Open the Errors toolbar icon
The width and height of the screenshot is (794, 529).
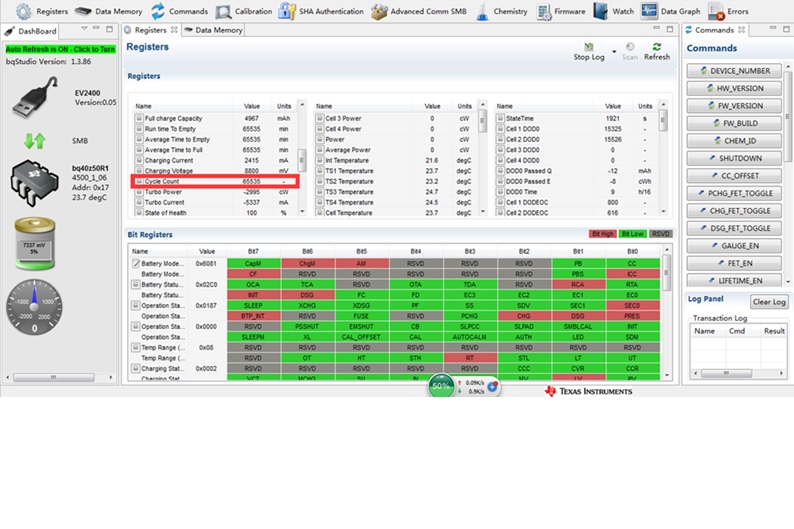716,11
